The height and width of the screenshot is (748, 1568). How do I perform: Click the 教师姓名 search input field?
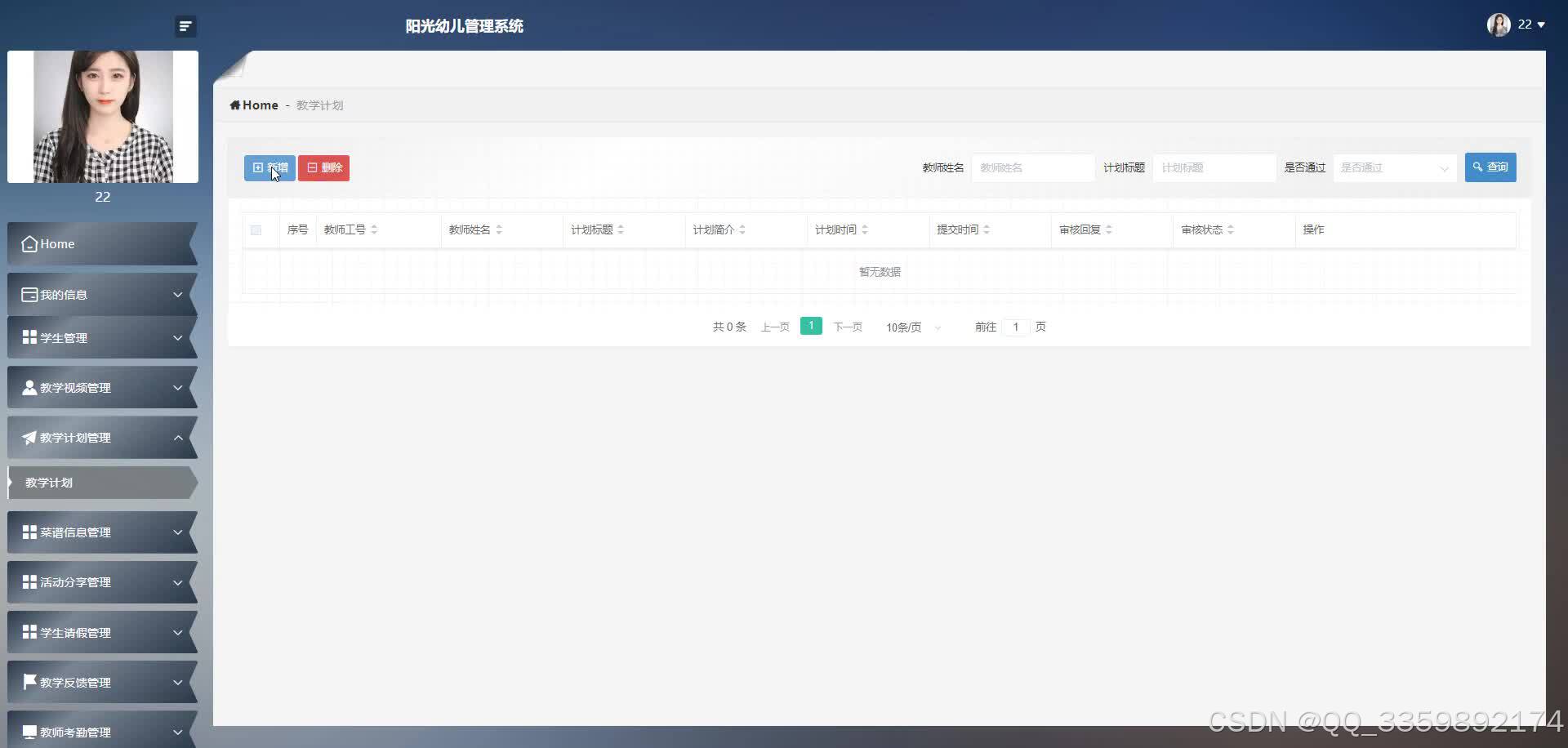click(x=1032, y=167)
